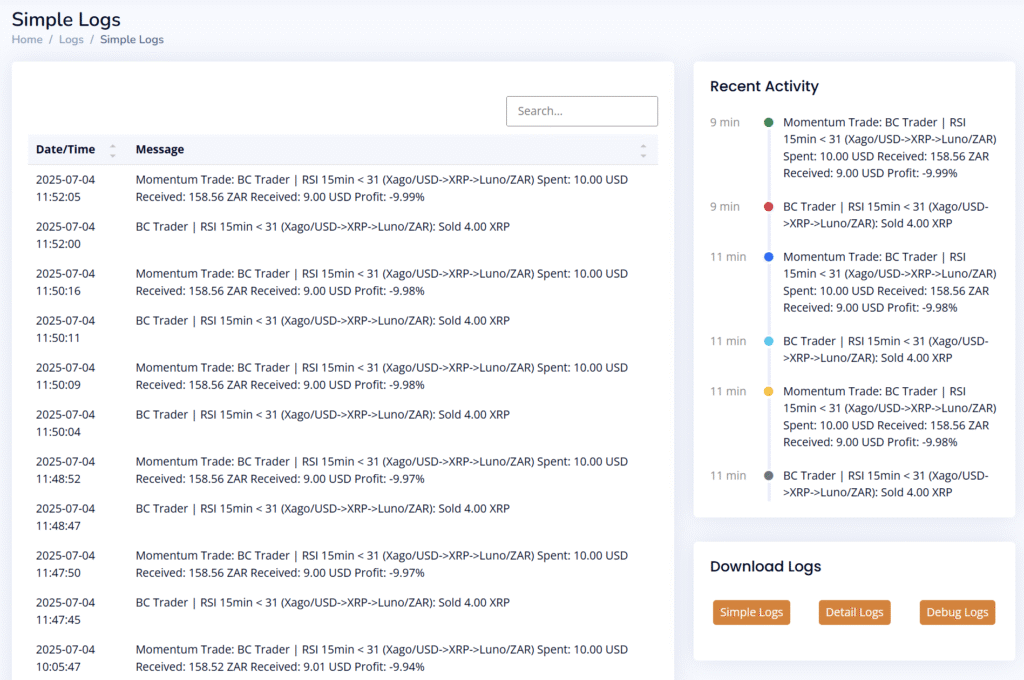Focus the Search logs input field

(581, 111)
